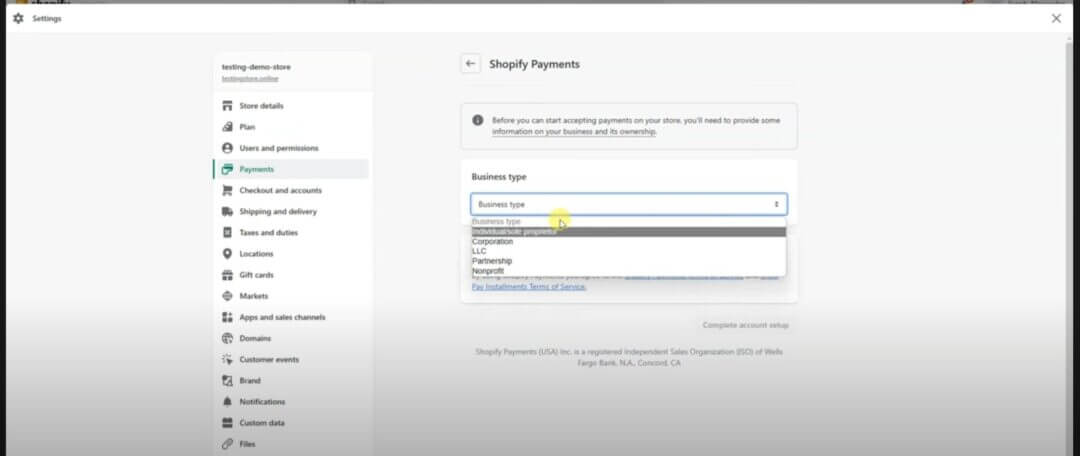Click the Notifications bell icon
Viewport: 1080px width, 456px height.
[x=227, y=402]
